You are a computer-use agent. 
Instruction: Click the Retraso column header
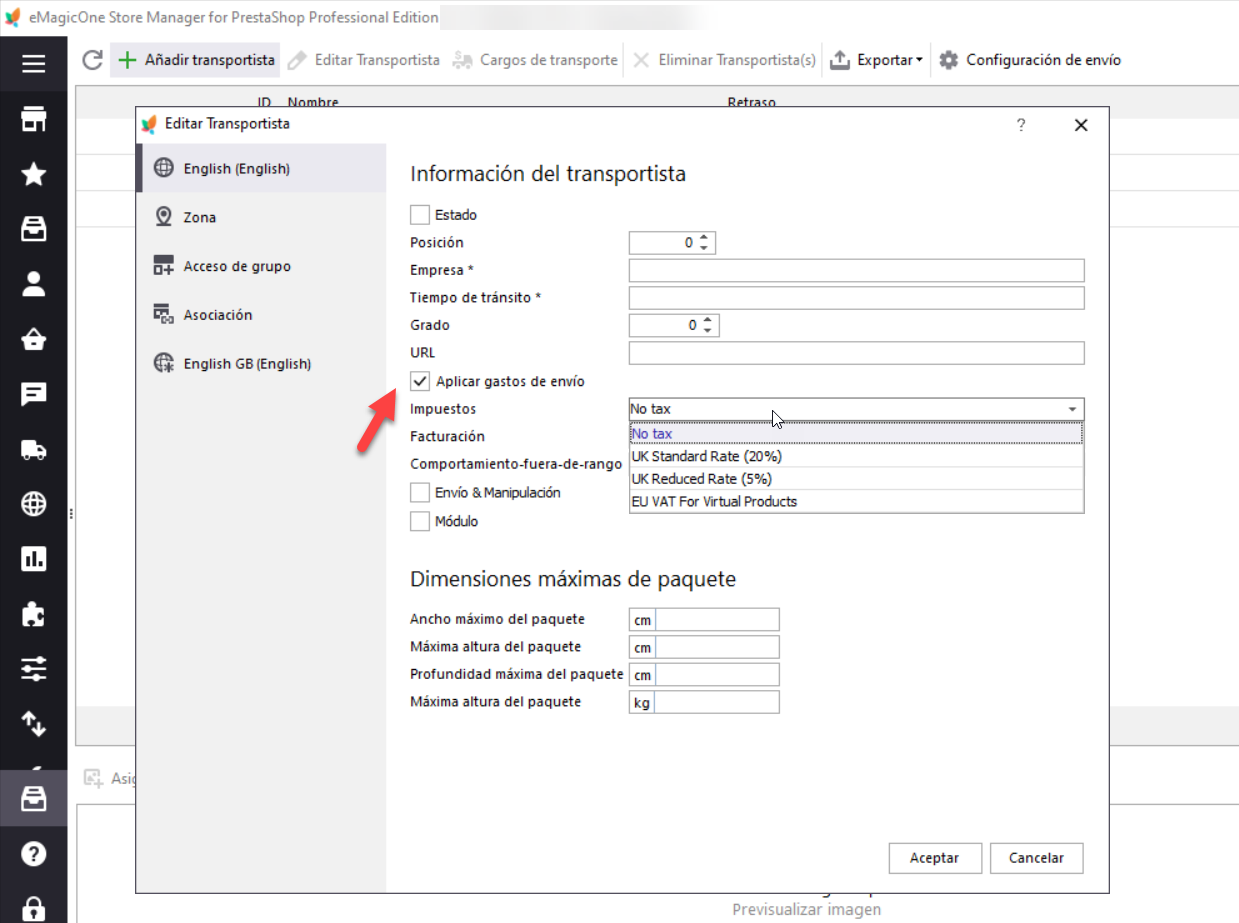[x=751, y=102]
